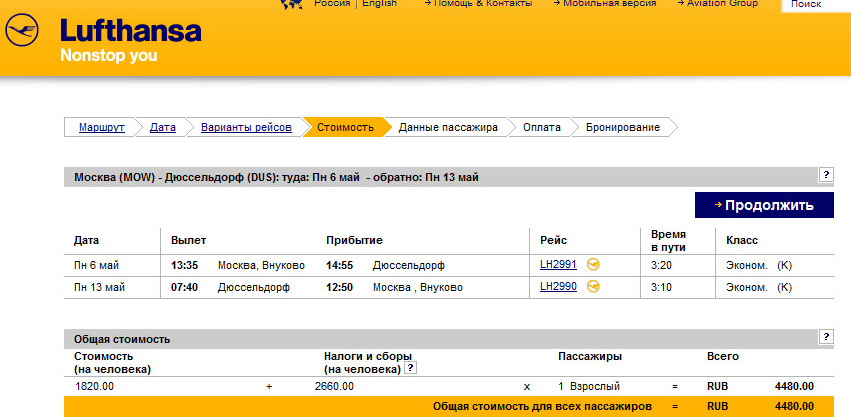This screenshot has height=417, width=851.
Task: Click the date cell Пн 13 май
Action: click(99, 287)
